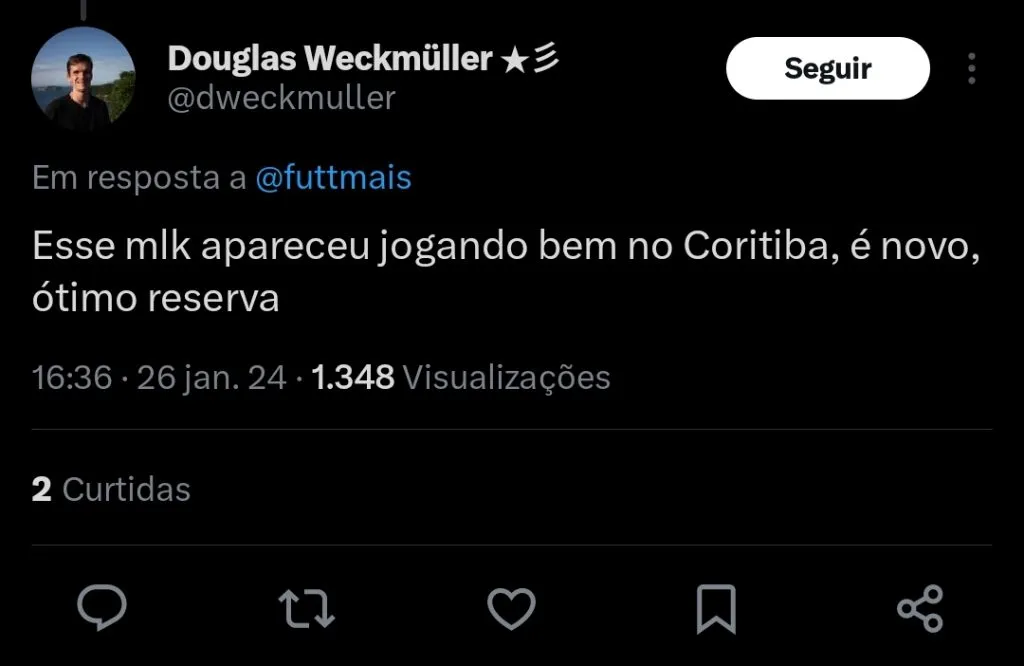
Task: Click the 16:36 timestamp
Action: pyautogui.click(x=71, y=377)
